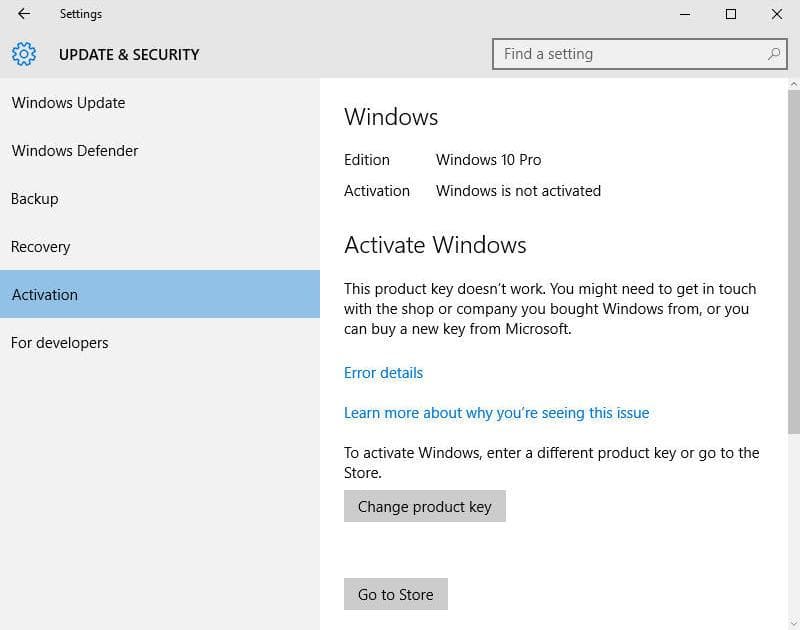Focus the Find a setting search box

coord(639,54)
